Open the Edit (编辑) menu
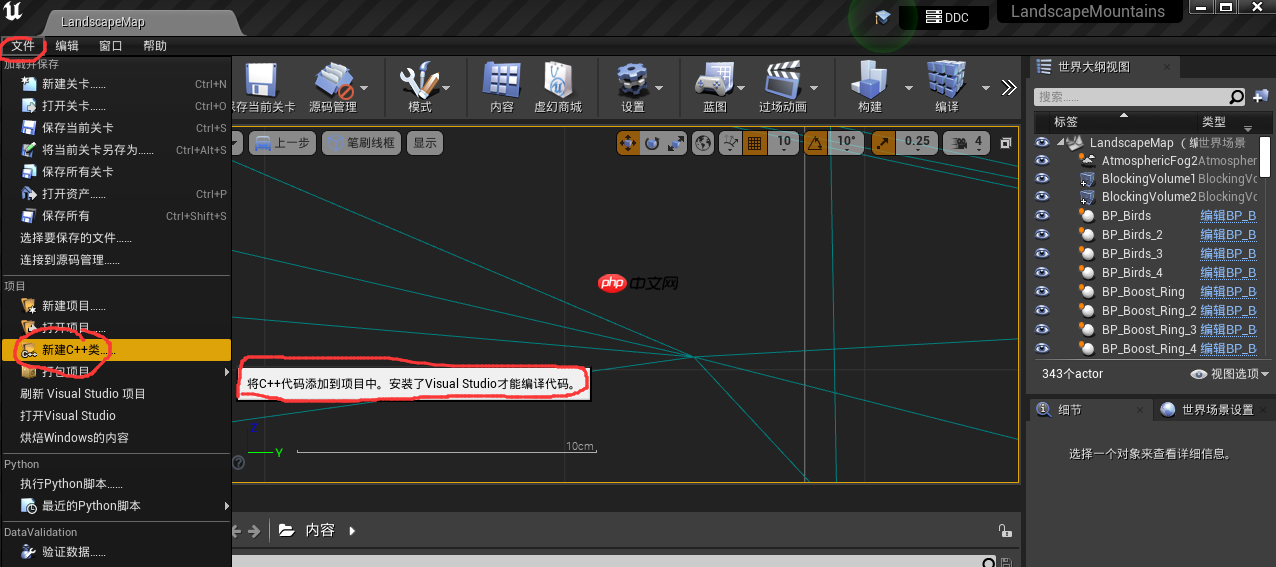1276x567 pixels. (x=67, y=46)
